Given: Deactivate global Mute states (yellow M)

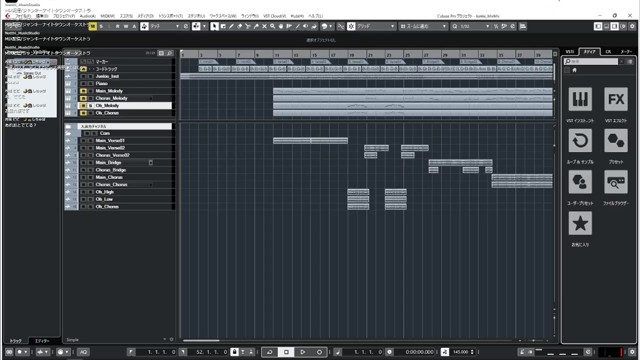Looking at the screenshot, I should click(x=93, y=26).
